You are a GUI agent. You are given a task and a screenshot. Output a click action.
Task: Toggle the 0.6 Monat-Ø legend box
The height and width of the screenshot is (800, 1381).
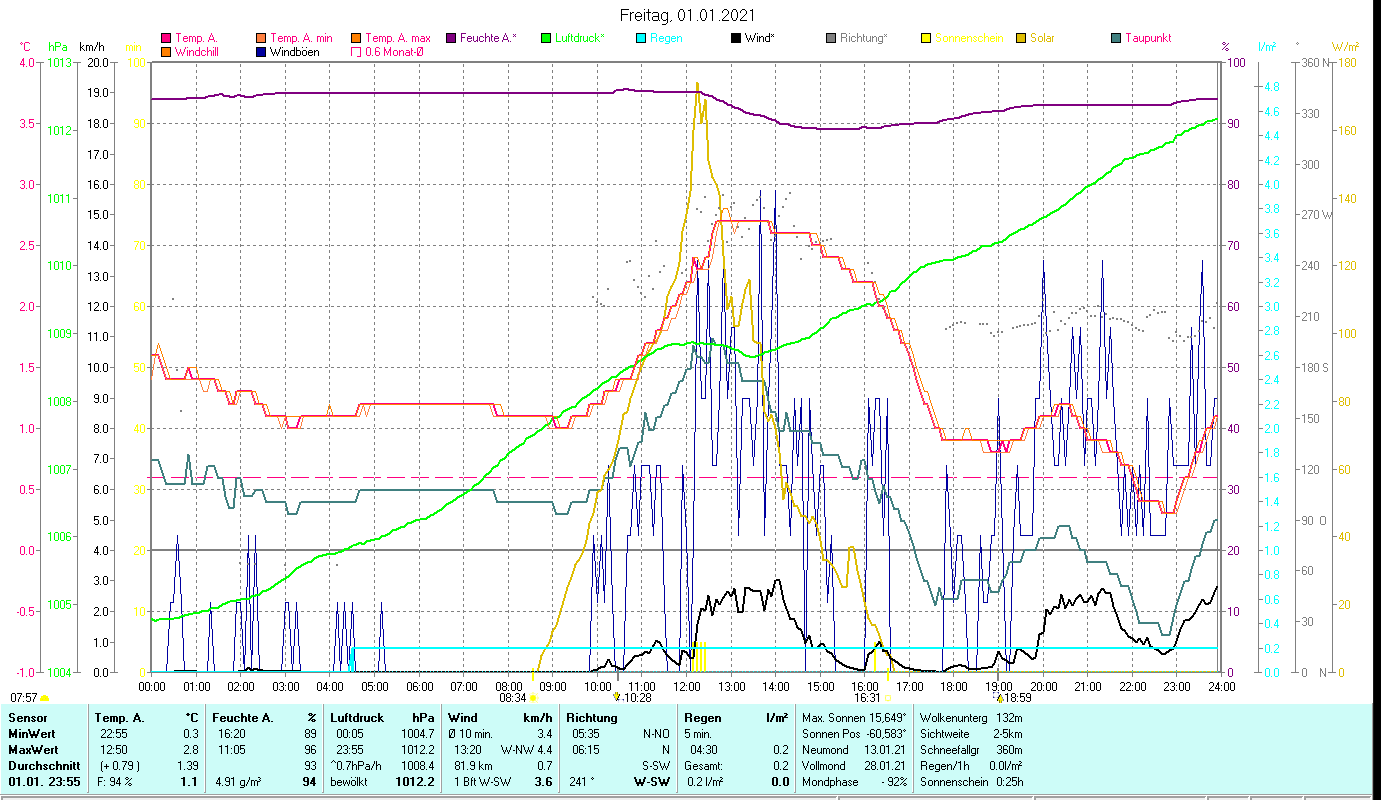click(356, 52)
